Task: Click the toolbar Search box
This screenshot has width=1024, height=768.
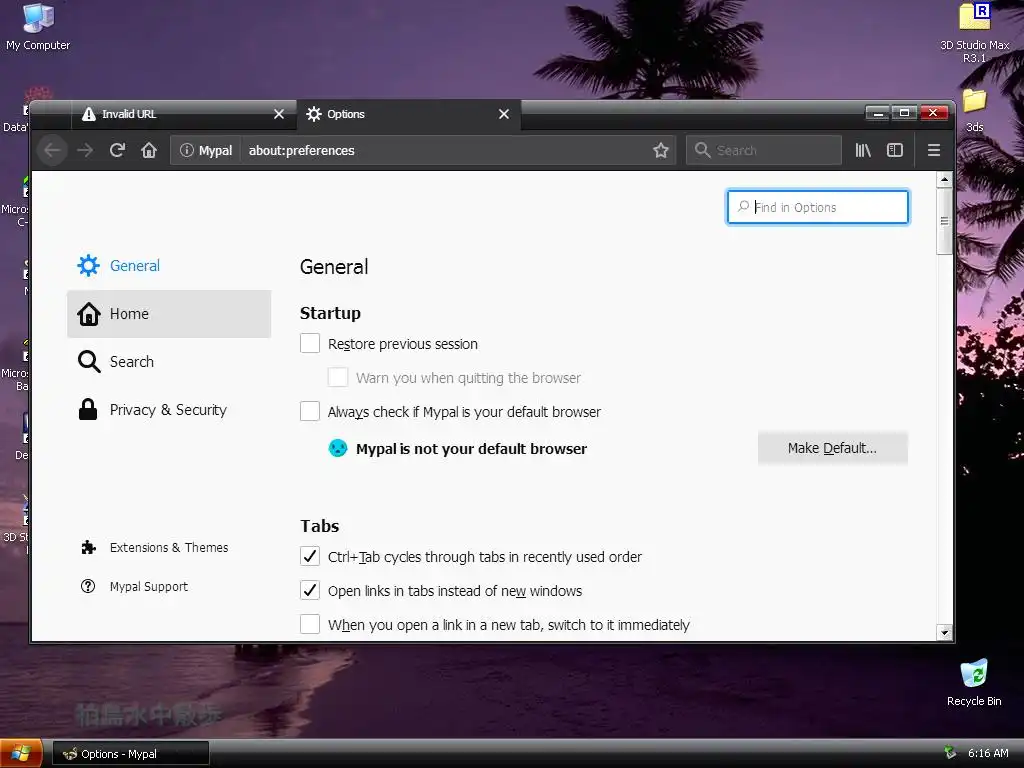Action: click(x=763, y=150)
